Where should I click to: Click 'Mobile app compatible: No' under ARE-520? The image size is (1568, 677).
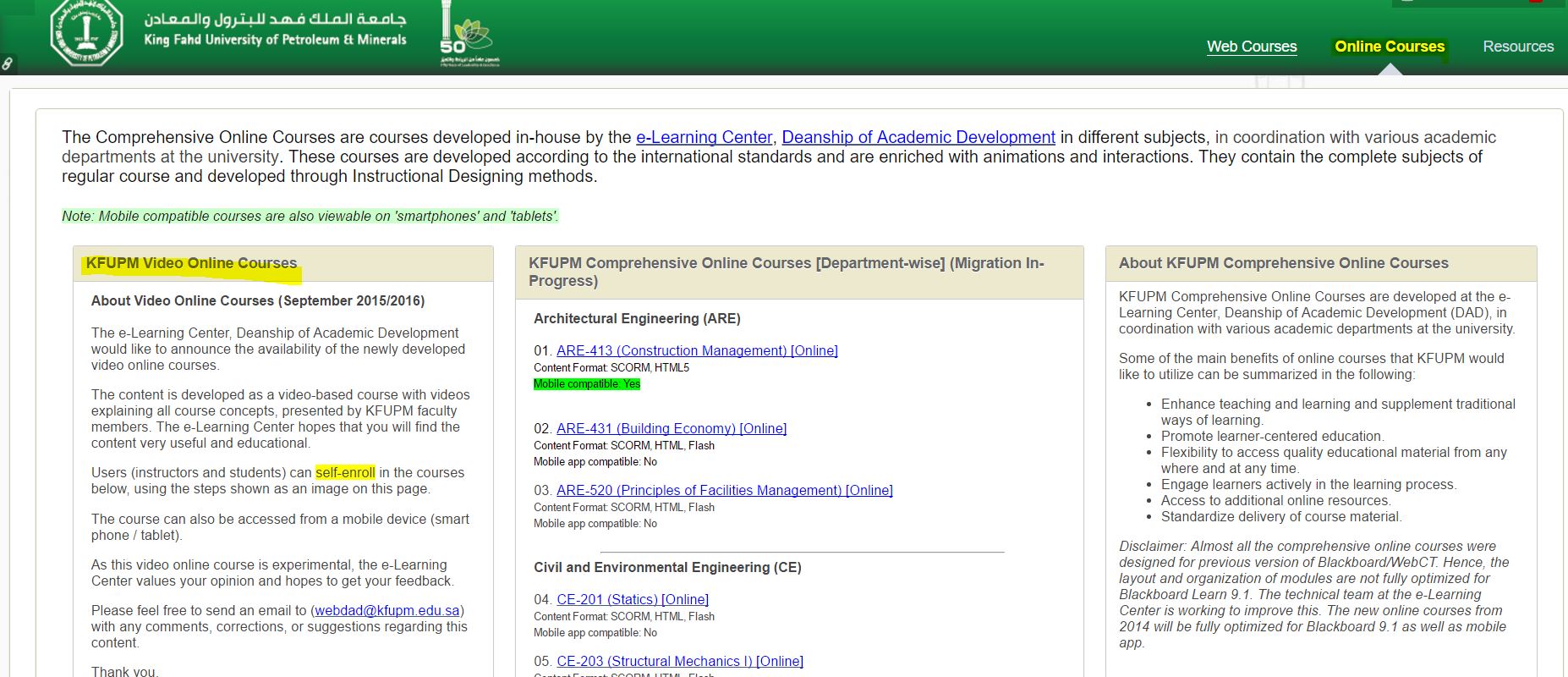595,523
